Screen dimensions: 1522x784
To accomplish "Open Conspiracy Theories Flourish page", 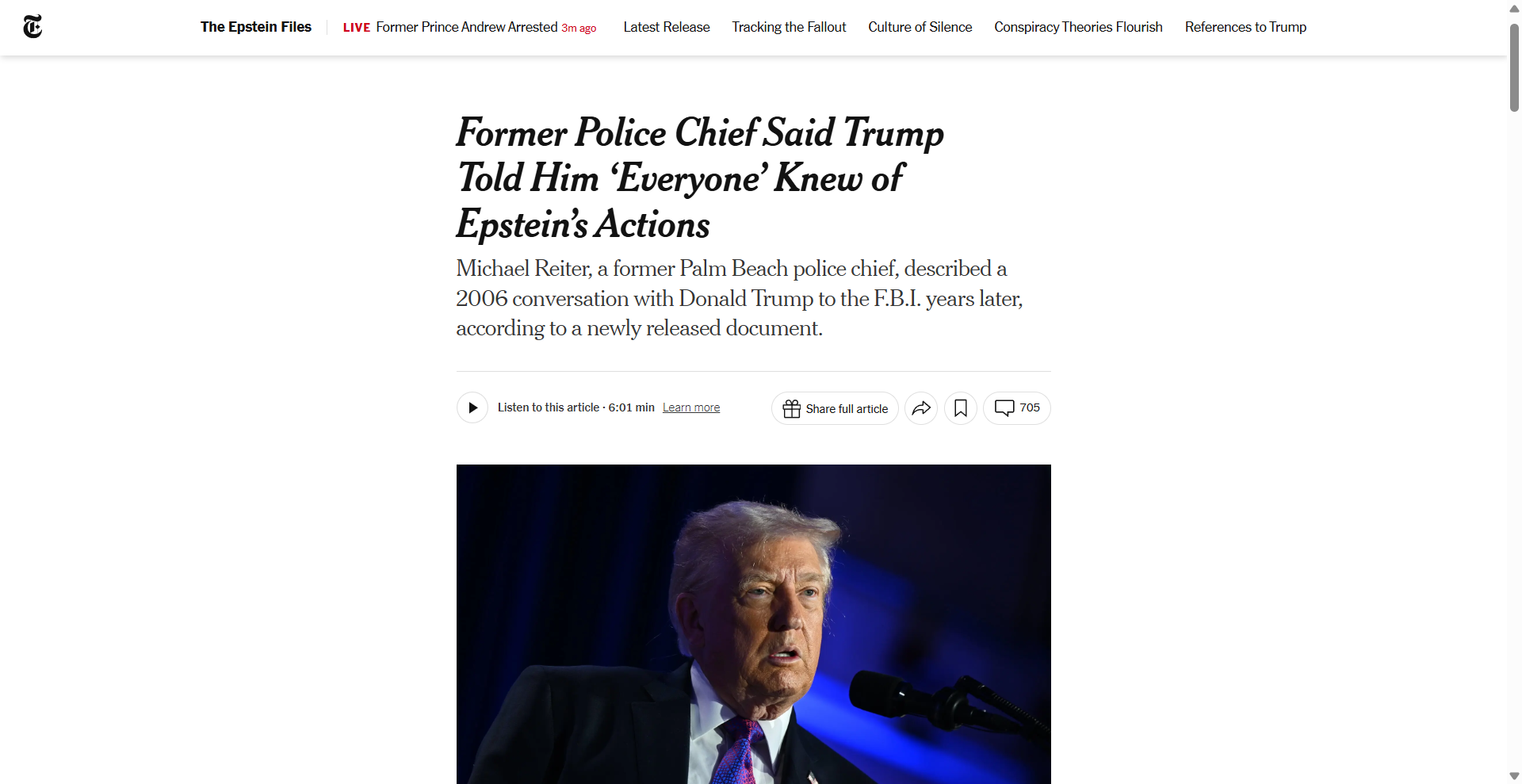I will [1078, 27].
